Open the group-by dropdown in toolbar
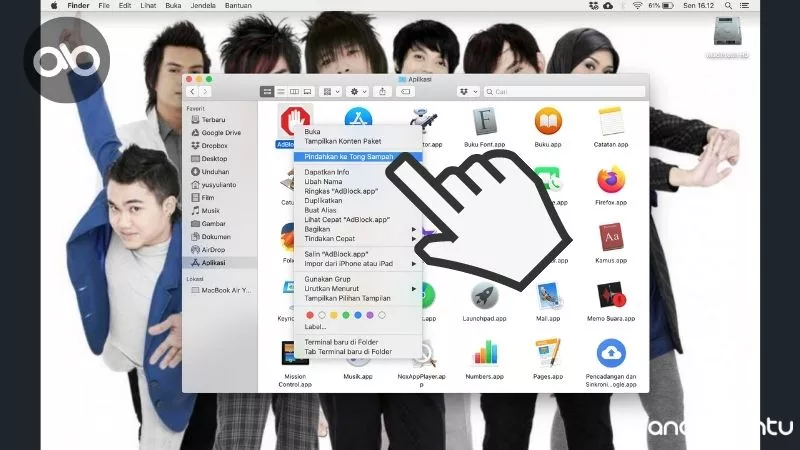The image size is (800, 450). pos(331,92)
